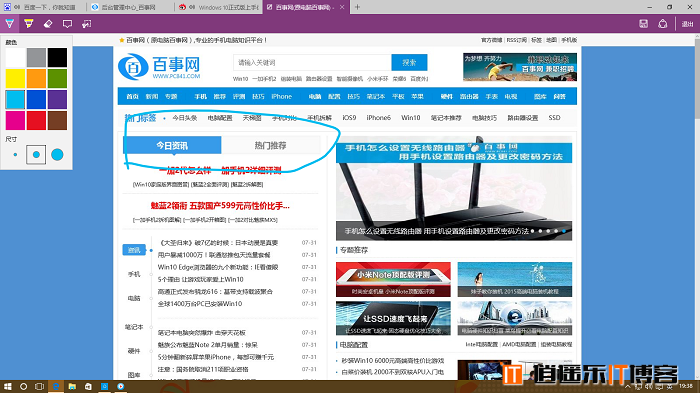Click the 百事网 site logo
Image resolution: width=700 pixels, height=393 pixels.
(159, 67)
